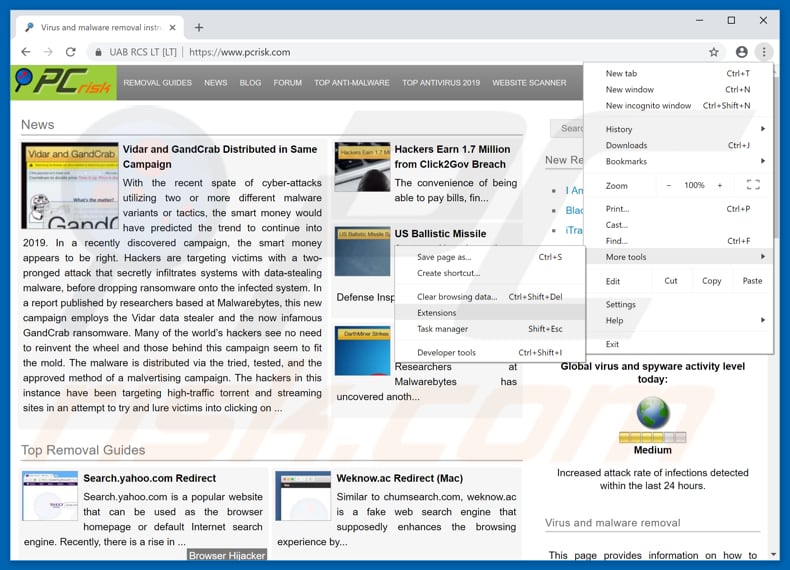Choose Find... in the menu
Image resolution: width=790 pixels, height=570 pixels.
tap(679, 241)
